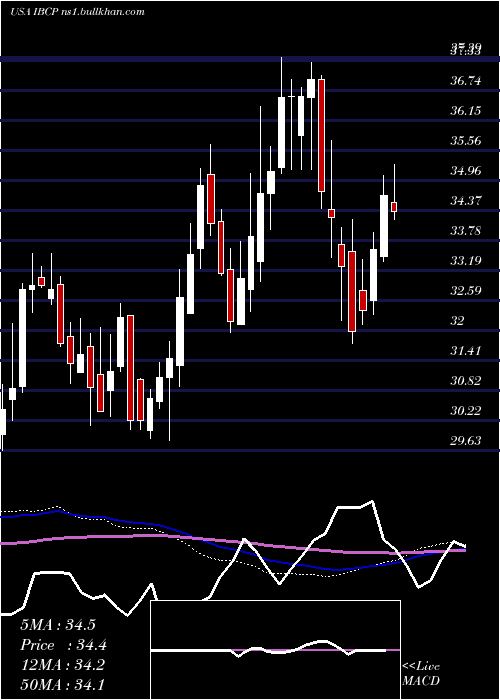Click the 34.37 price axis label
The height and width of the screenshot is (700, 500).
[x=466, y=200]
